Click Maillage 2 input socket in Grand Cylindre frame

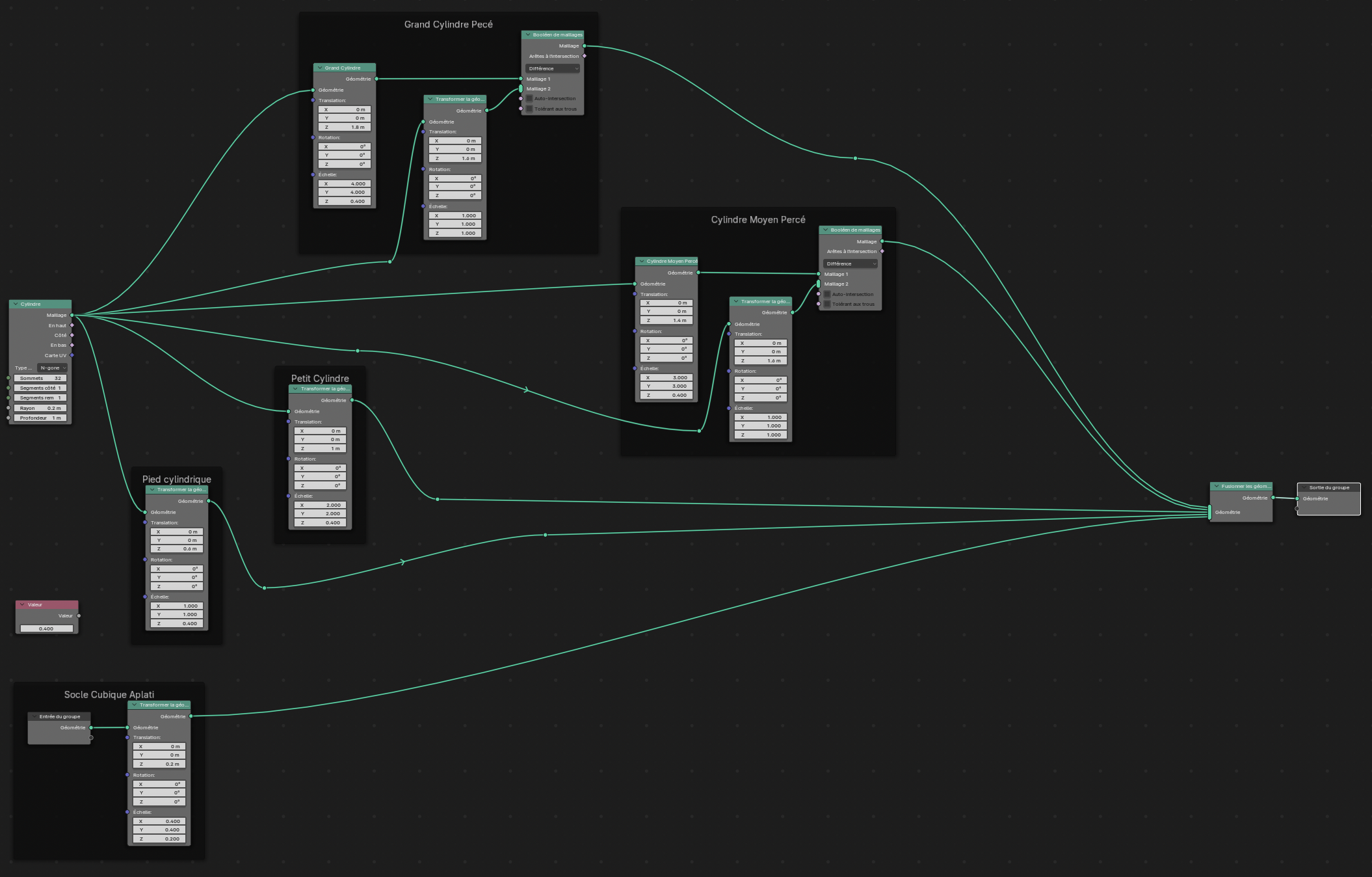[x=521, y=88]
